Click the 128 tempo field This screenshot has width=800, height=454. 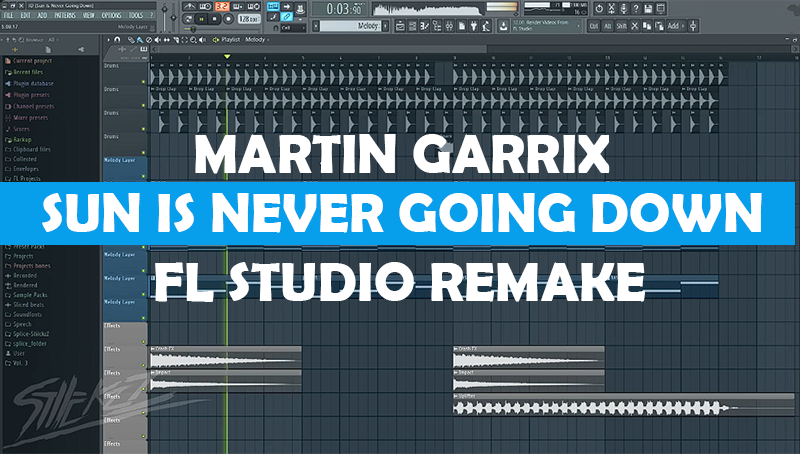pyautogui.click(x=249, y=19)
